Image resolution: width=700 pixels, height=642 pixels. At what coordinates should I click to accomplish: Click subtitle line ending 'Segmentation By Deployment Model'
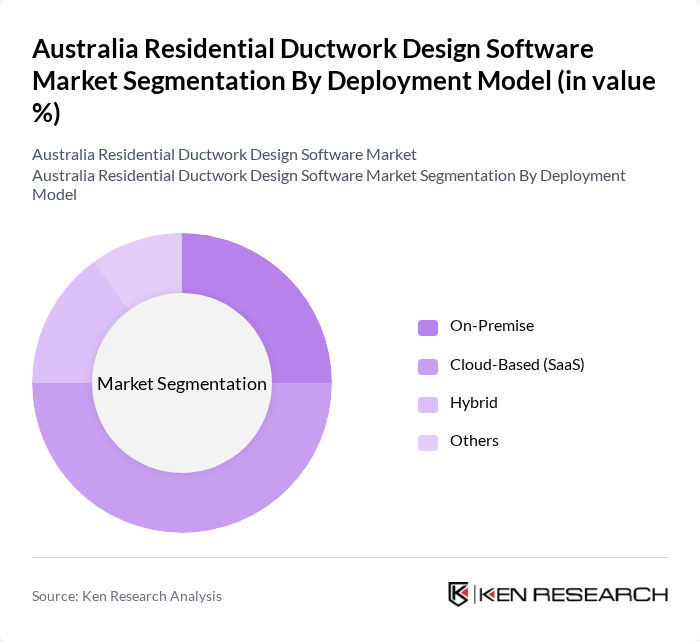pyautogui.click(x=329, y=185)
